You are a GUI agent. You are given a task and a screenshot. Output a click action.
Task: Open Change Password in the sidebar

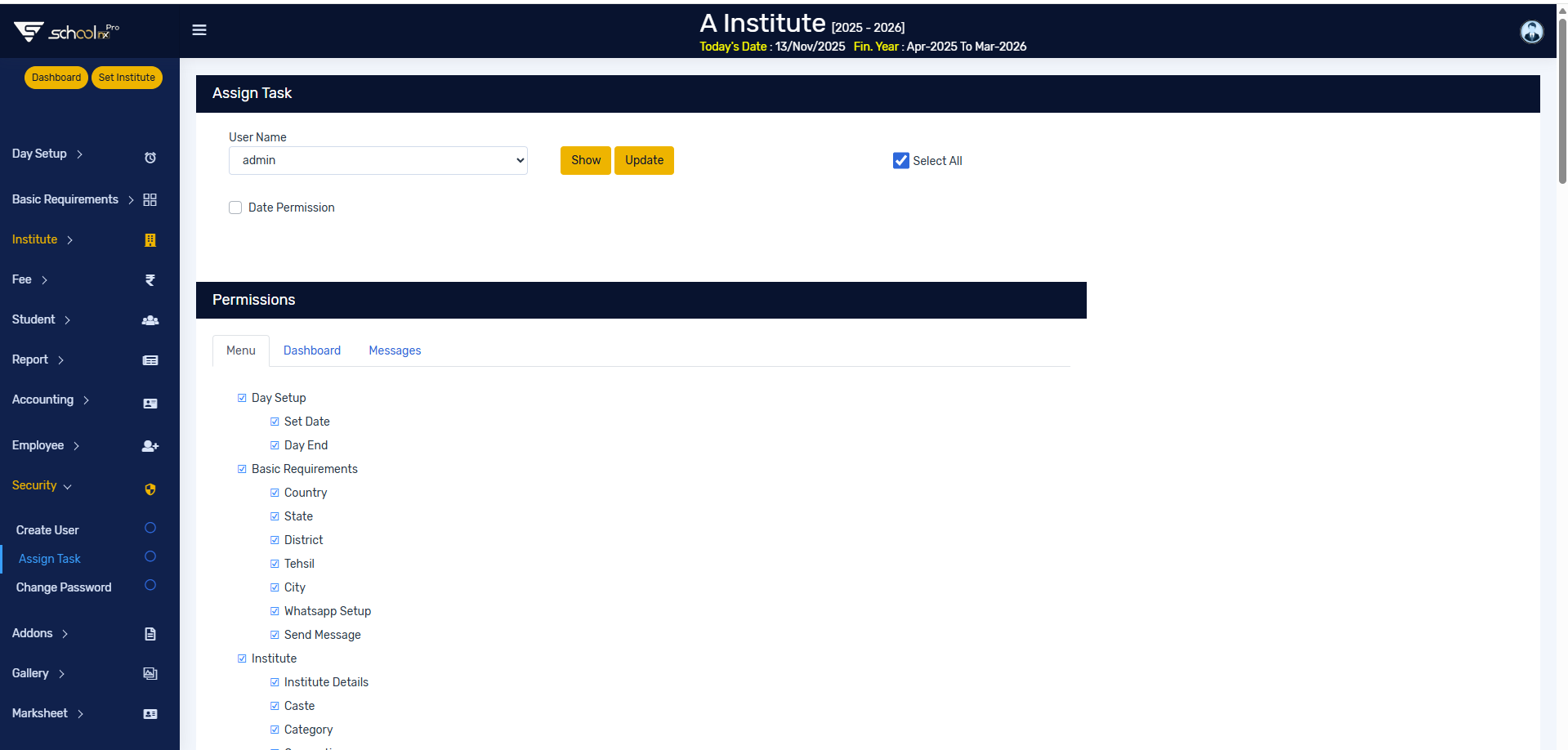(64, 587)
